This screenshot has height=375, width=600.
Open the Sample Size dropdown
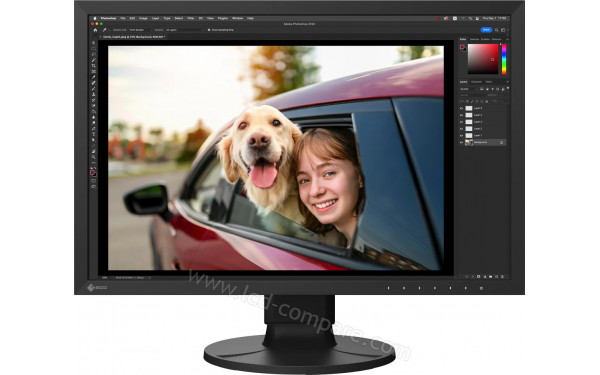tap(140, 30)
